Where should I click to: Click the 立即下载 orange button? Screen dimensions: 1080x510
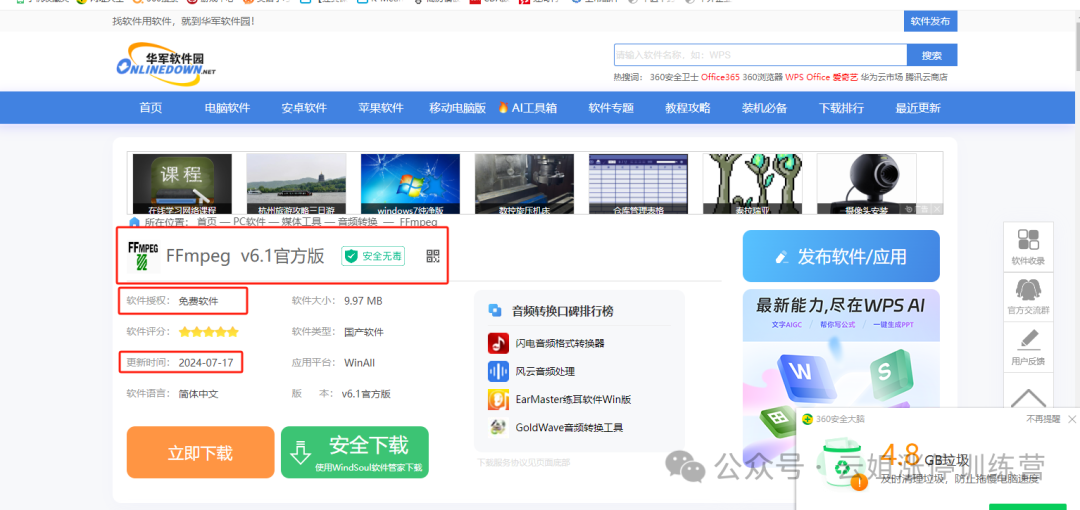coord(200,452)
